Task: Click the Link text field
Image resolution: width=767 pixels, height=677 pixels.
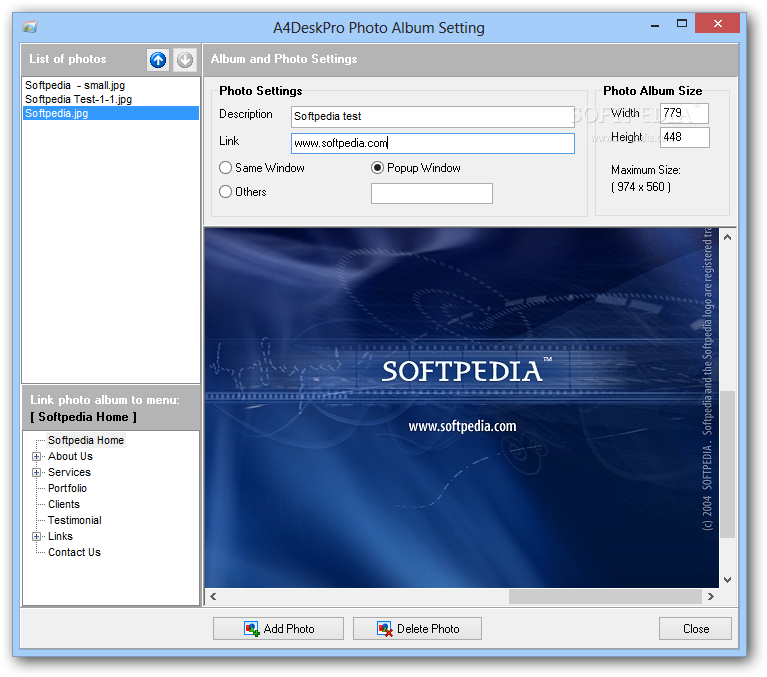Action: [432, 143]
